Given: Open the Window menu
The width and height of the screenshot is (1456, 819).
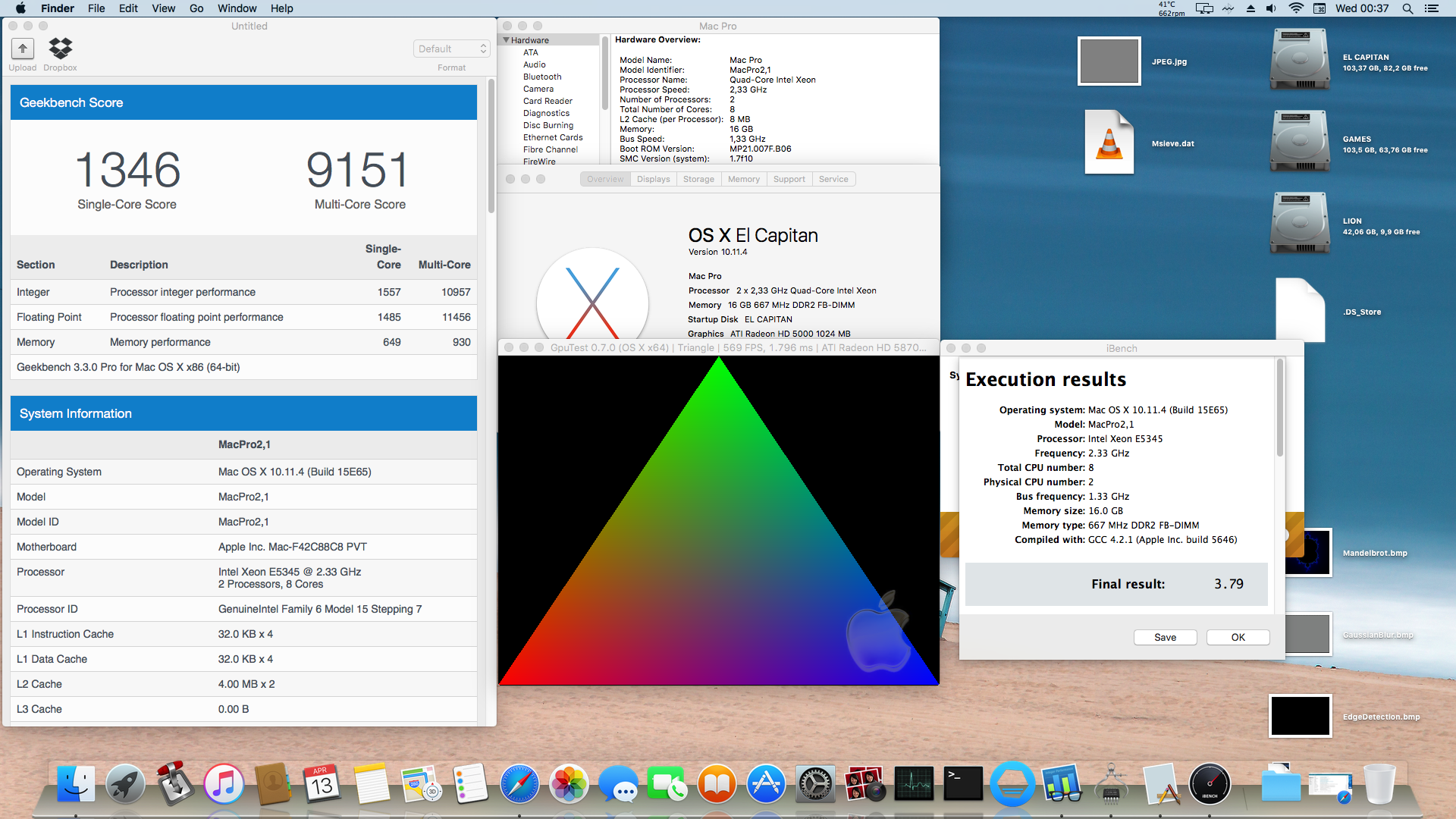Looking at the screenshot, I should (x=237, y=8).
